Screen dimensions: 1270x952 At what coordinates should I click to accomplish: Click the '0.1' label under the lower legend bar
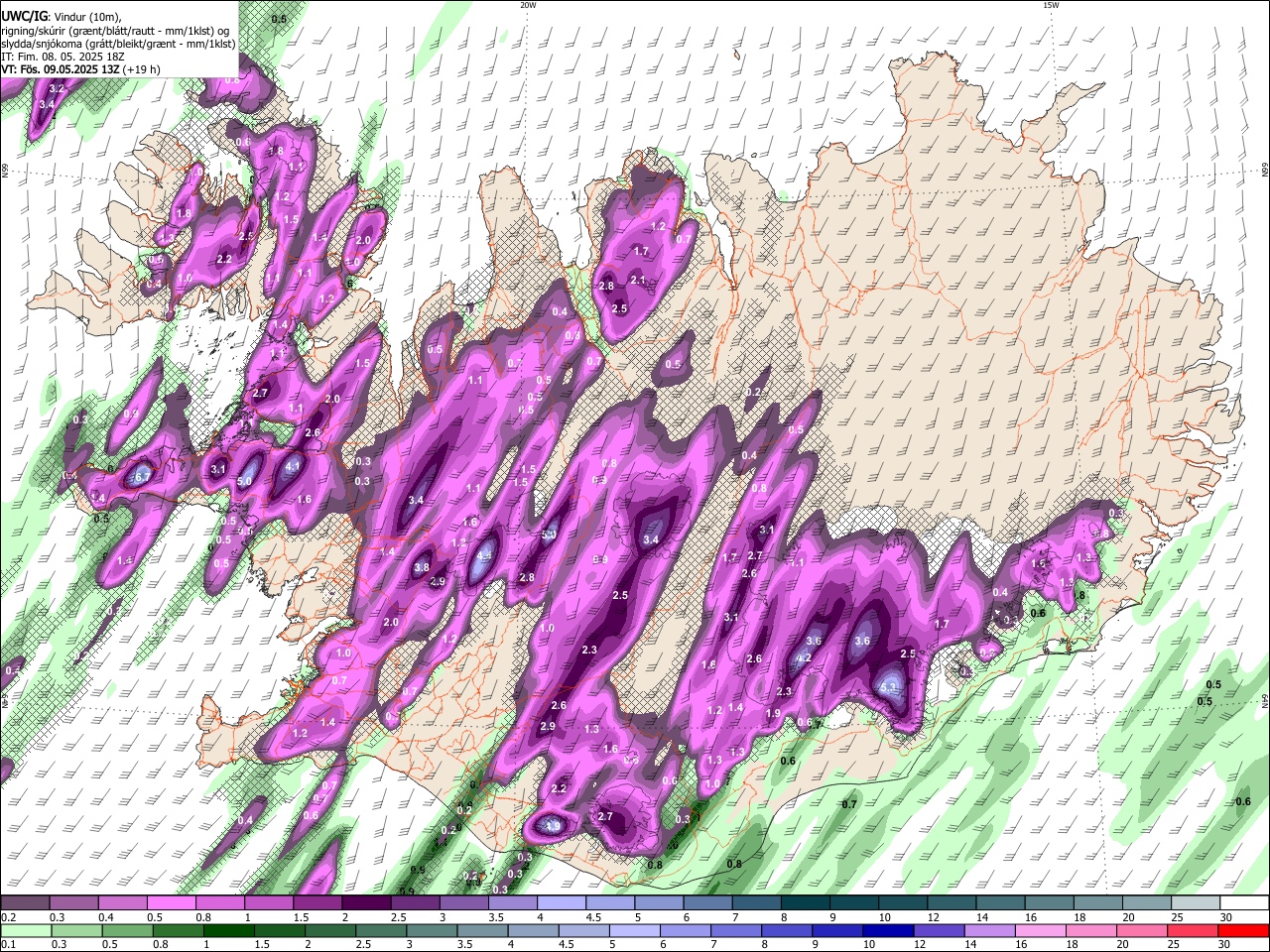[7, 945]
